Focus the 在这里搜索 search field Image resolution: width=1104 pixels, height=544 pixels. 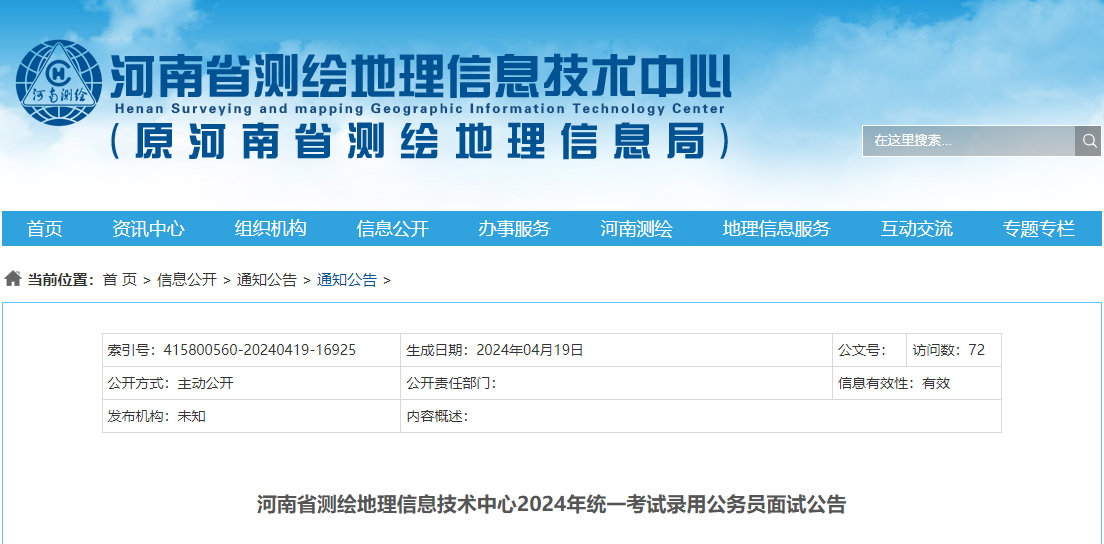click(x=969, y=141)
